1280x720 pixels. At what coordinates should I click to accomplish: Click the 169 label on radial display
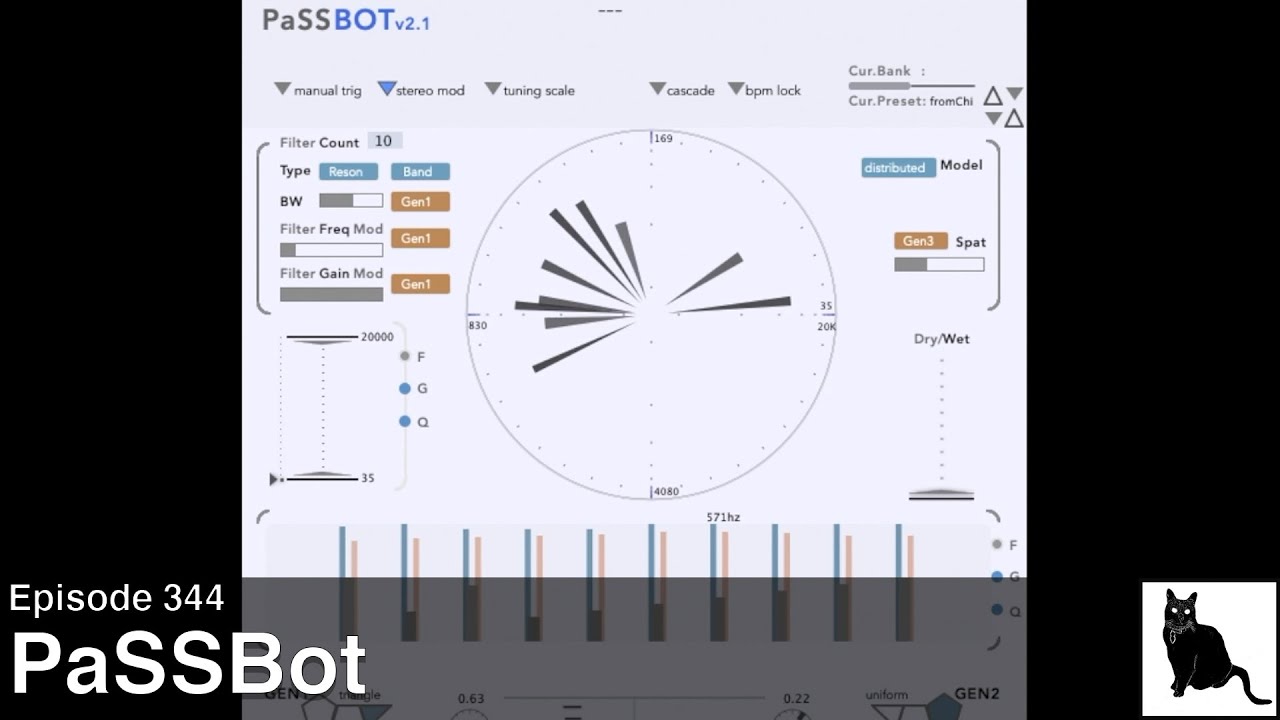663,138
